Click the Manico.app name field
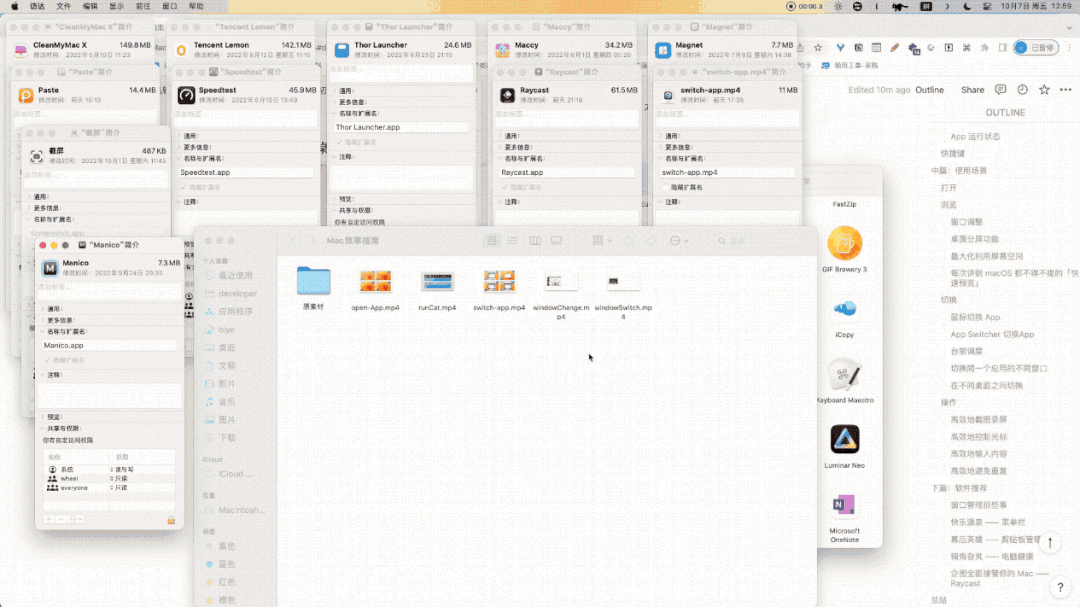Image resolution: width=1080 pixels, height=607 pixels. [109, 345]
